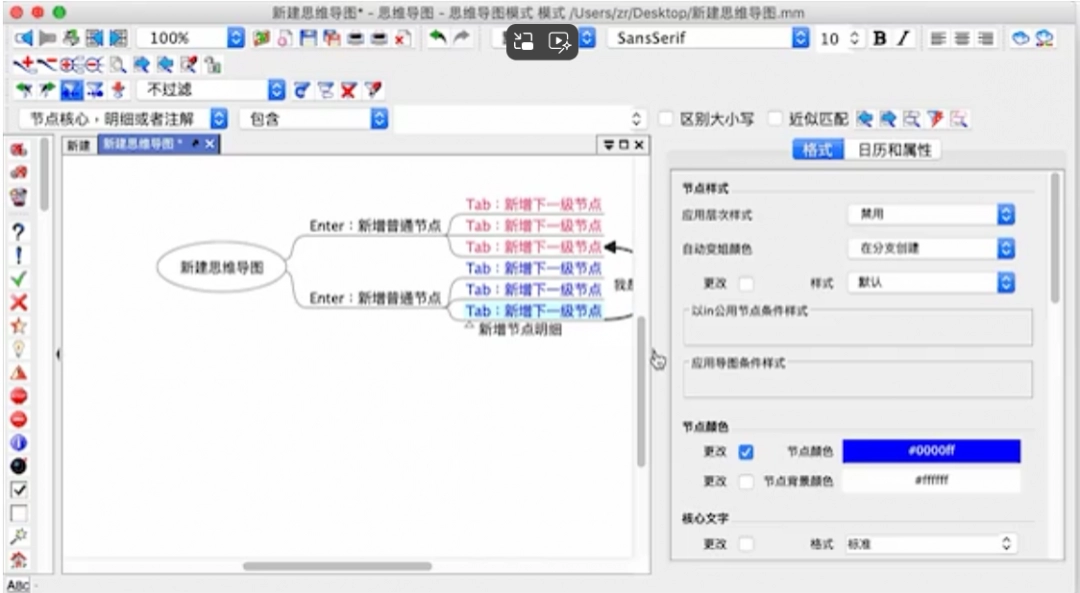The width and height of the screenshot is (1080, 593).
Task: Open the 应用层次样式 dropdown showing 禁用
Action: coord(930,213)
